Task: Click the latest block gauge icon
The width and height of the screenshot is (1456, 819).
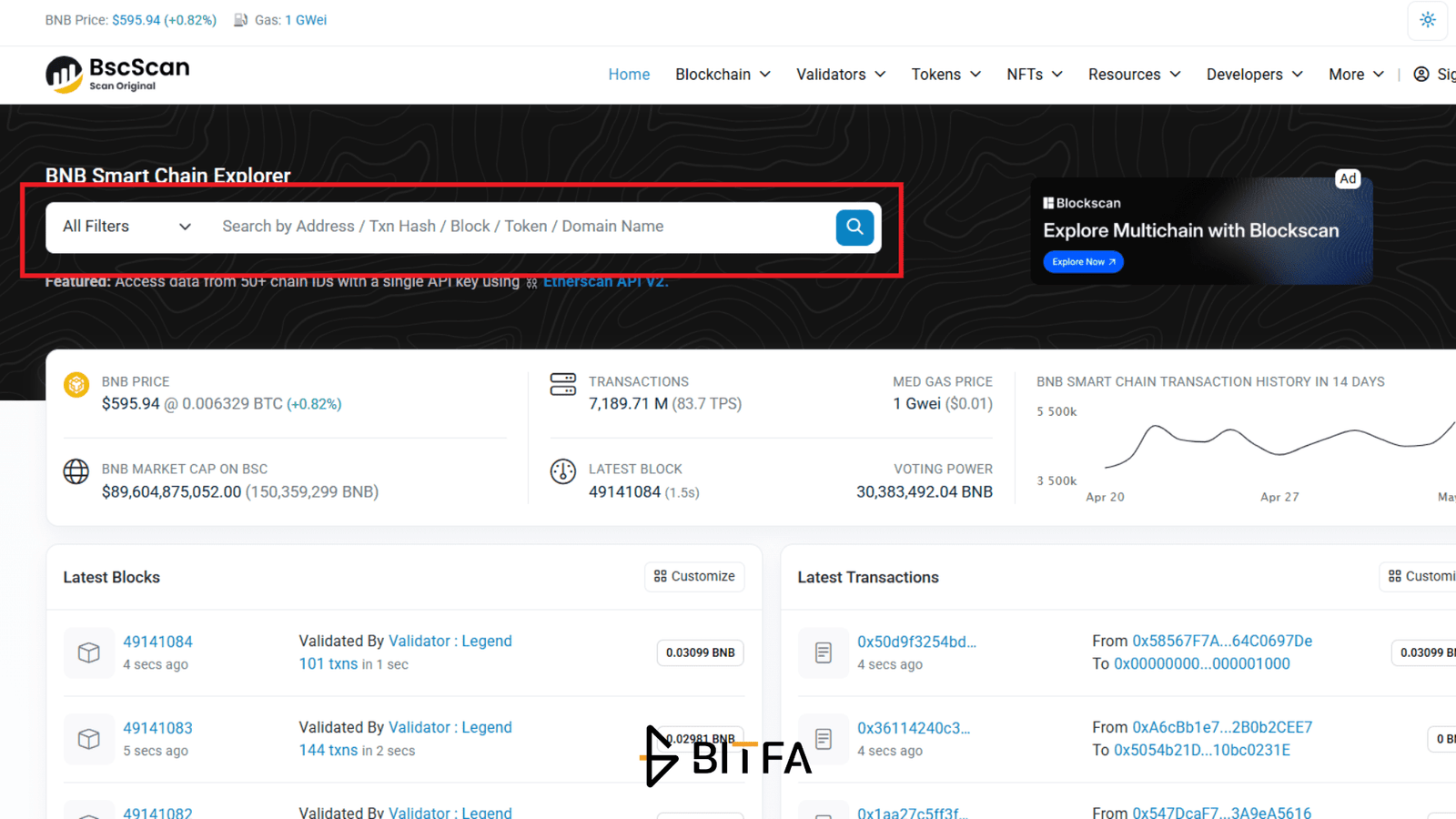Action: 563,471
